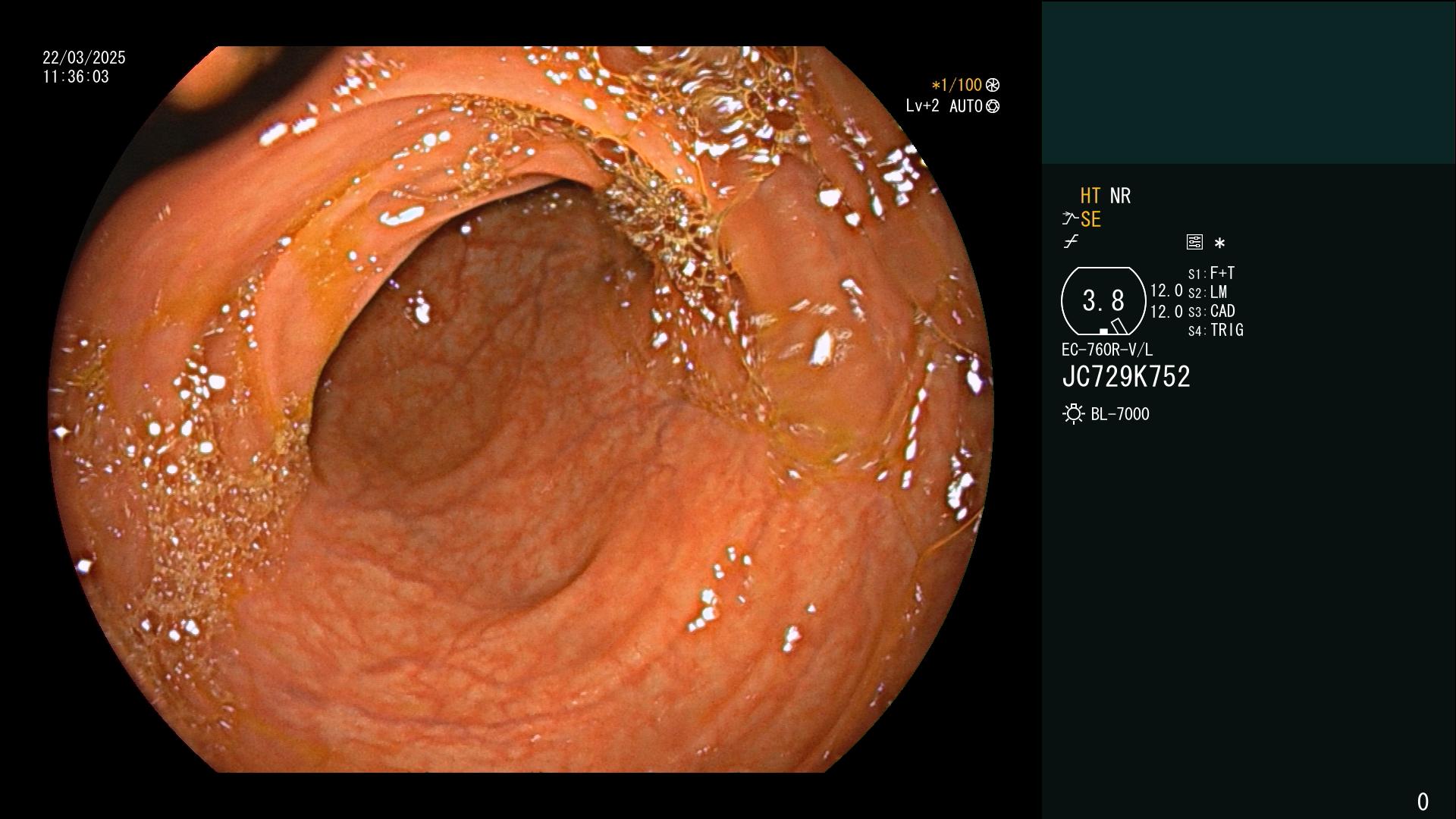
Task: Click the *1/100 shutter speed value
Action: [x=956, y=85]
